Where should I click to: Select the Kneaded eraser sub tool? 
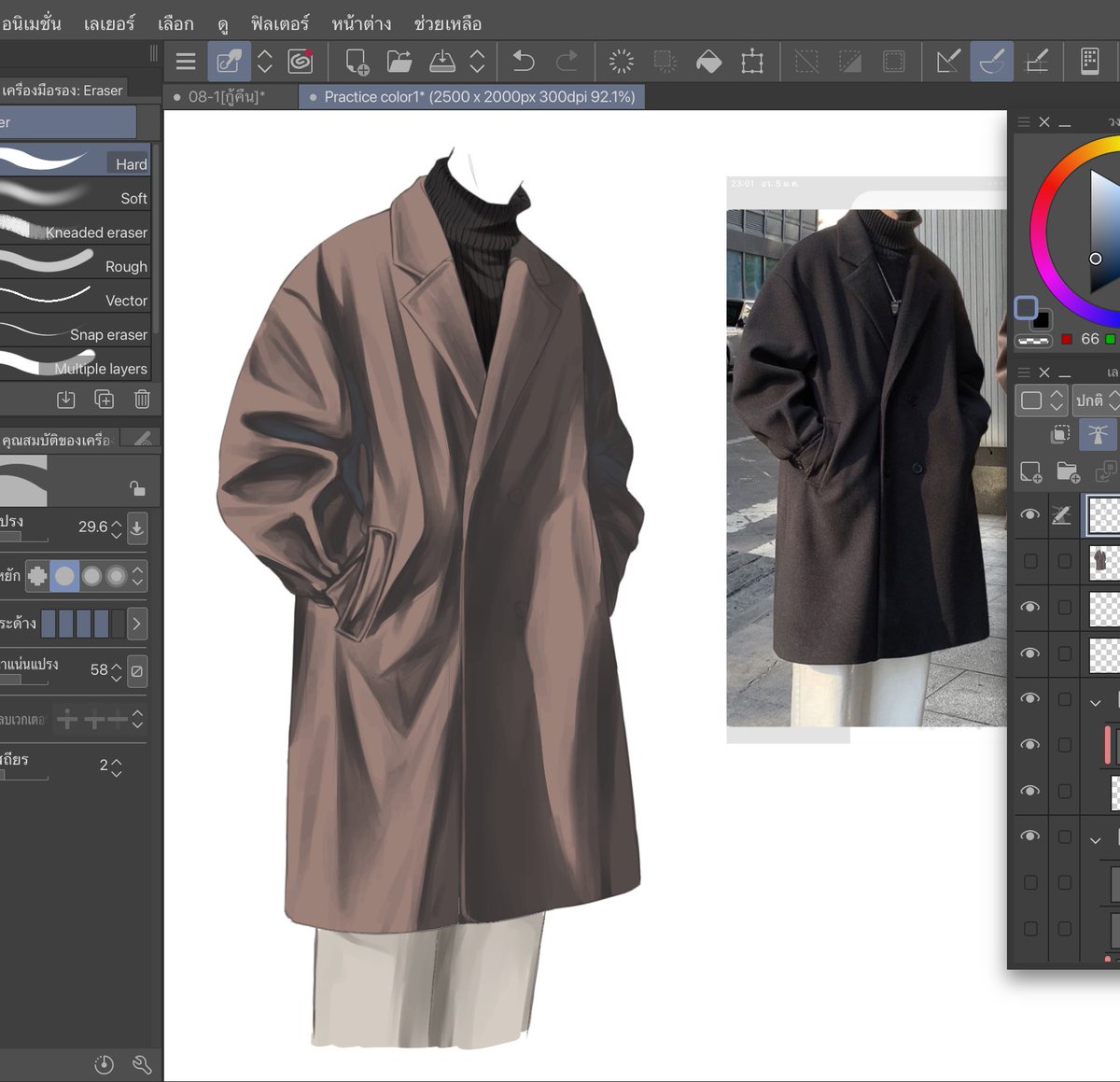pyautogui.click(x=75, y=232)
